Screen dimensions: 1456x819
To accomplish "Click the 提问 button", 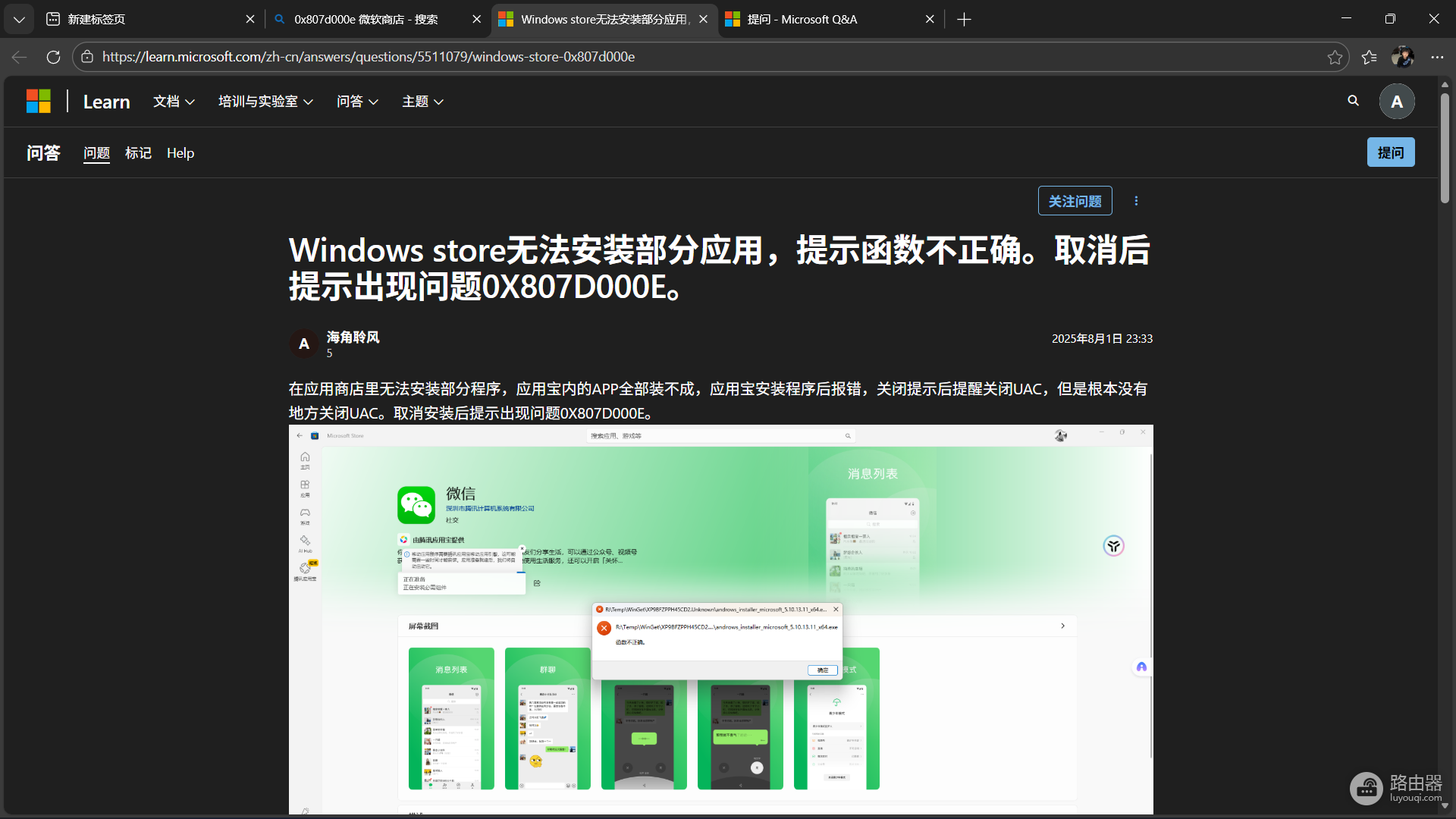I will pos(1390,152).
